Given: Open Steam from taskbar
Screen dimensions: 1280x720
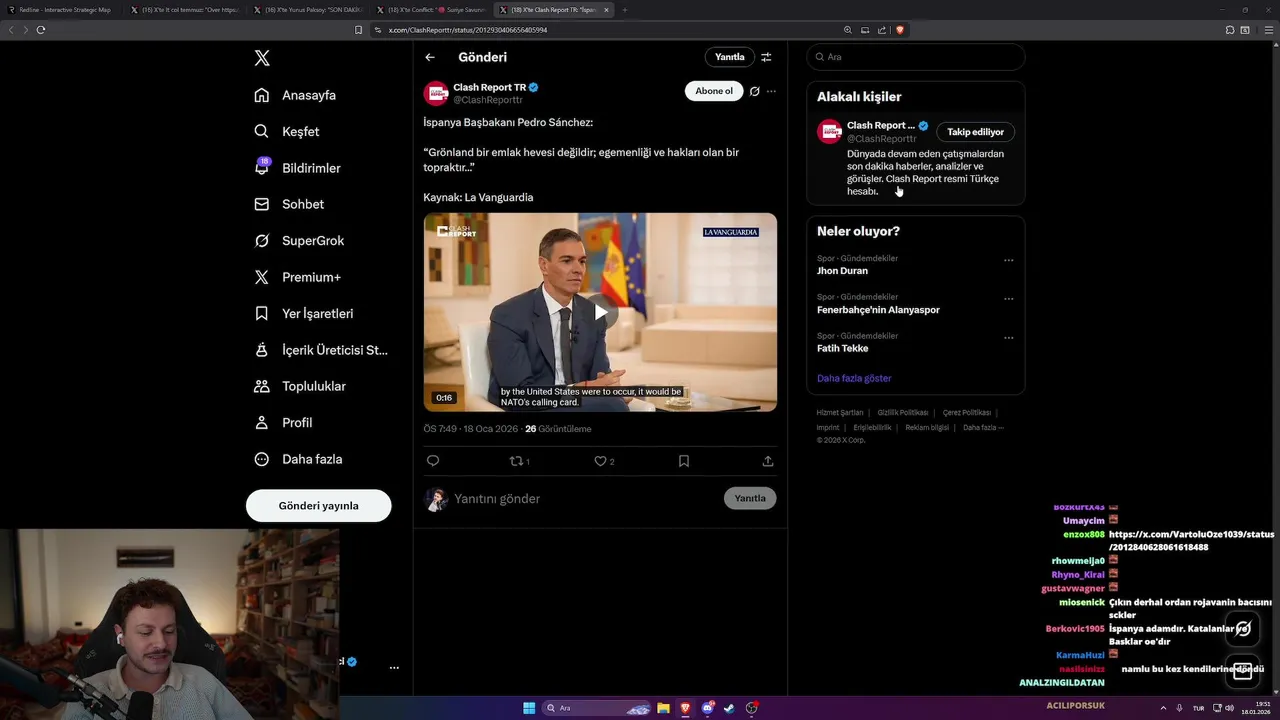Looking at the screenshot, I should [729, 708].
